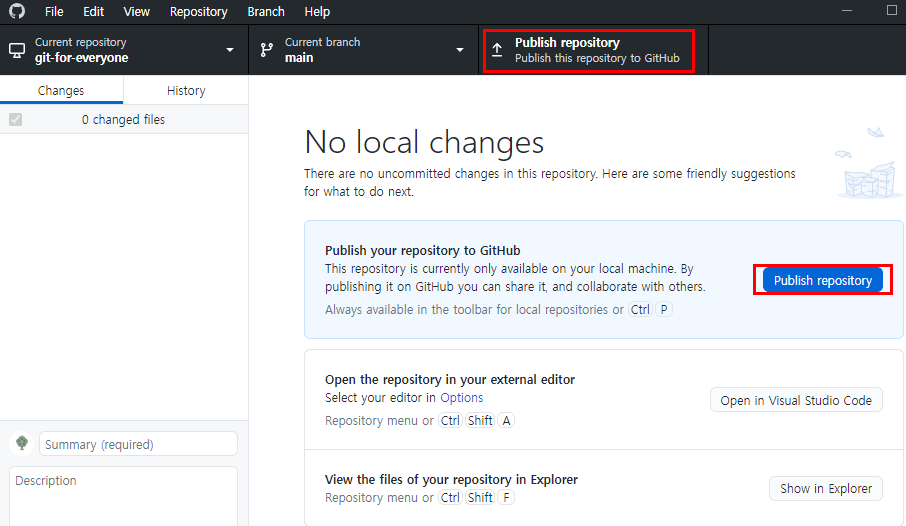Switch to the History tab
This screenshot has width=906, height=526.
click(x=186, y=90)
